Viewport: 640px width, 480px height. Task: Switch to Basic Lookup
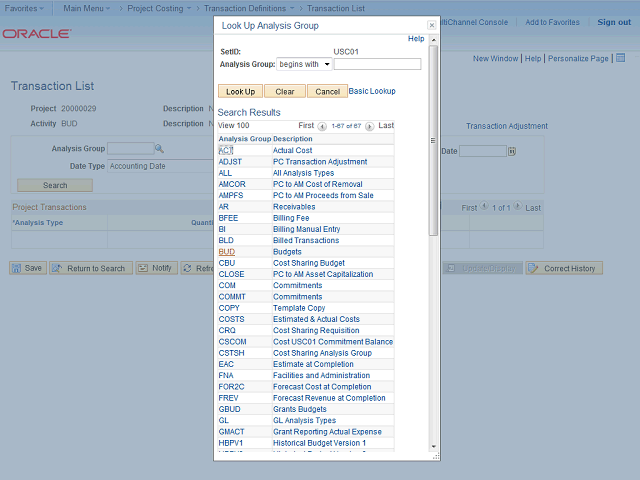coord(372,91)
